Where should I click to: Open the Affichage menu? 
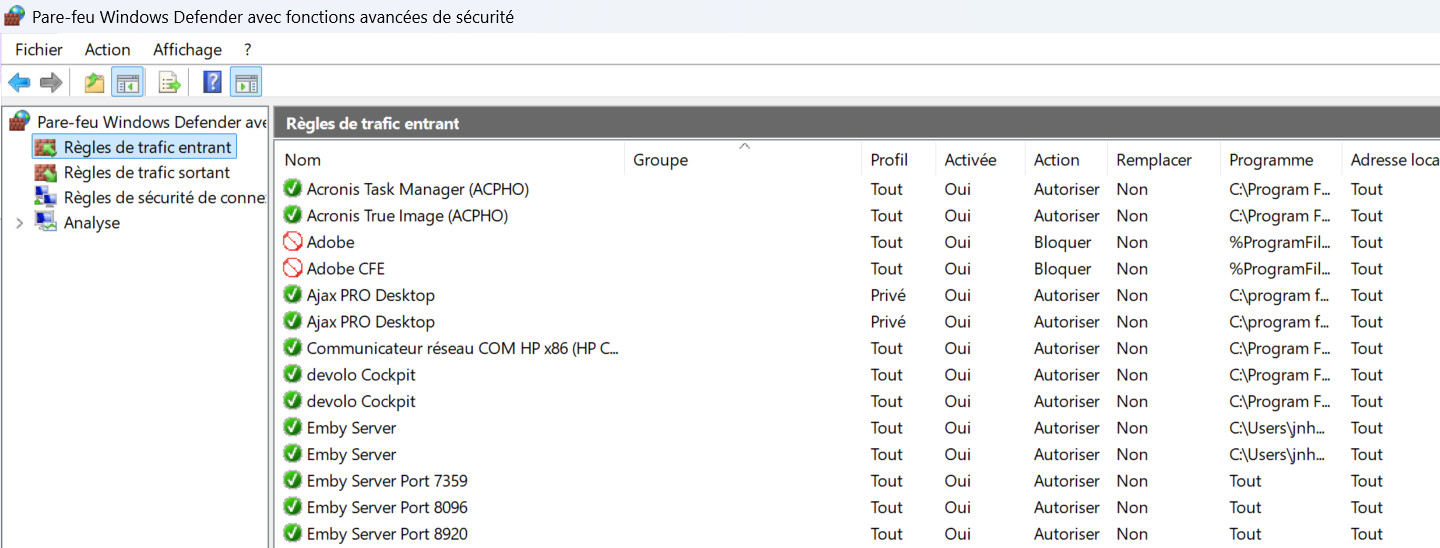pyautogui.click(x=187, y=49)
